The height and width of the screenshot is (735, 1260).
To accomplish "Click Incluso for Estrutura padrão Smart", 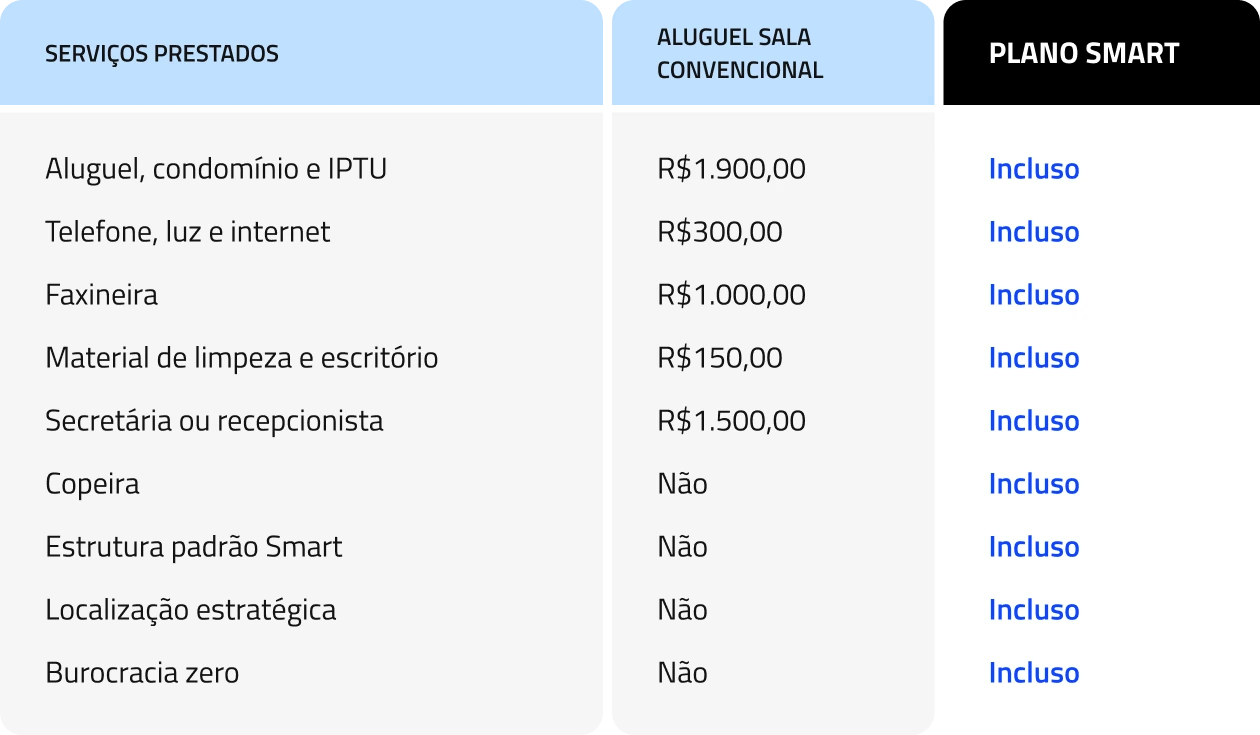I will [1034, 547].
